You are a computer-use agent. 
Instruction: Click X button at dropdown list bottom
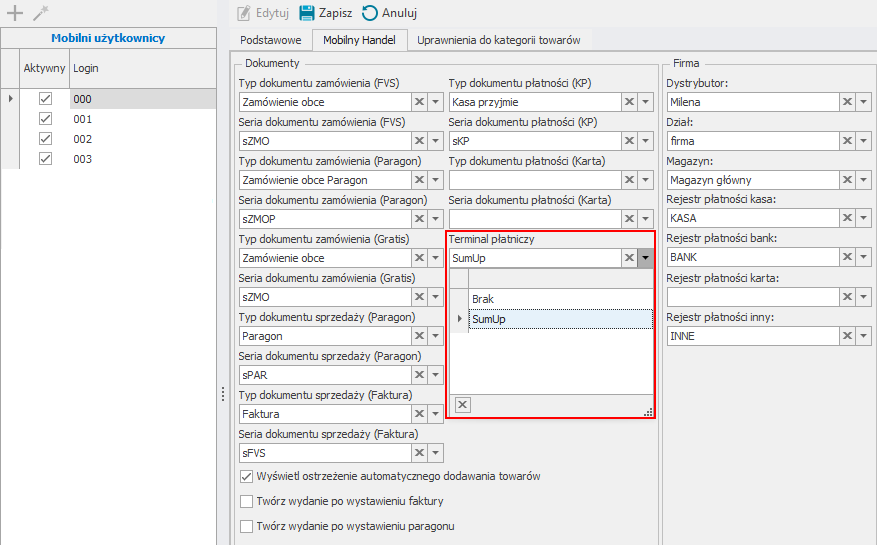463,404
